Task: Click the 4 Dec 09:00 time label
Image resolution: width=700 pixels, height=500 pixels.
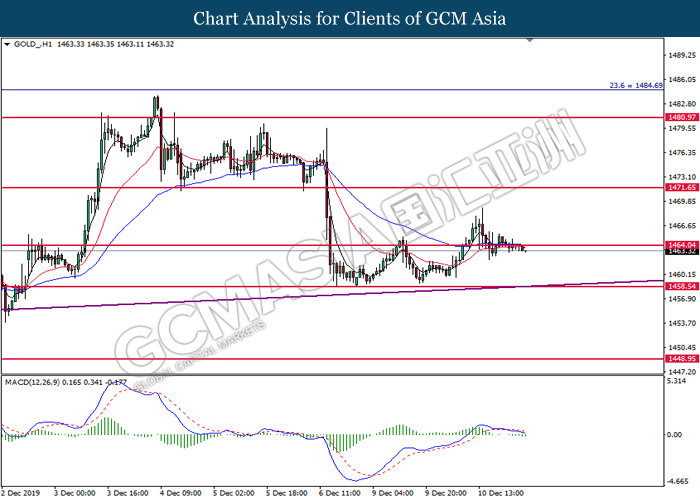Action: [x=181, y=493]
